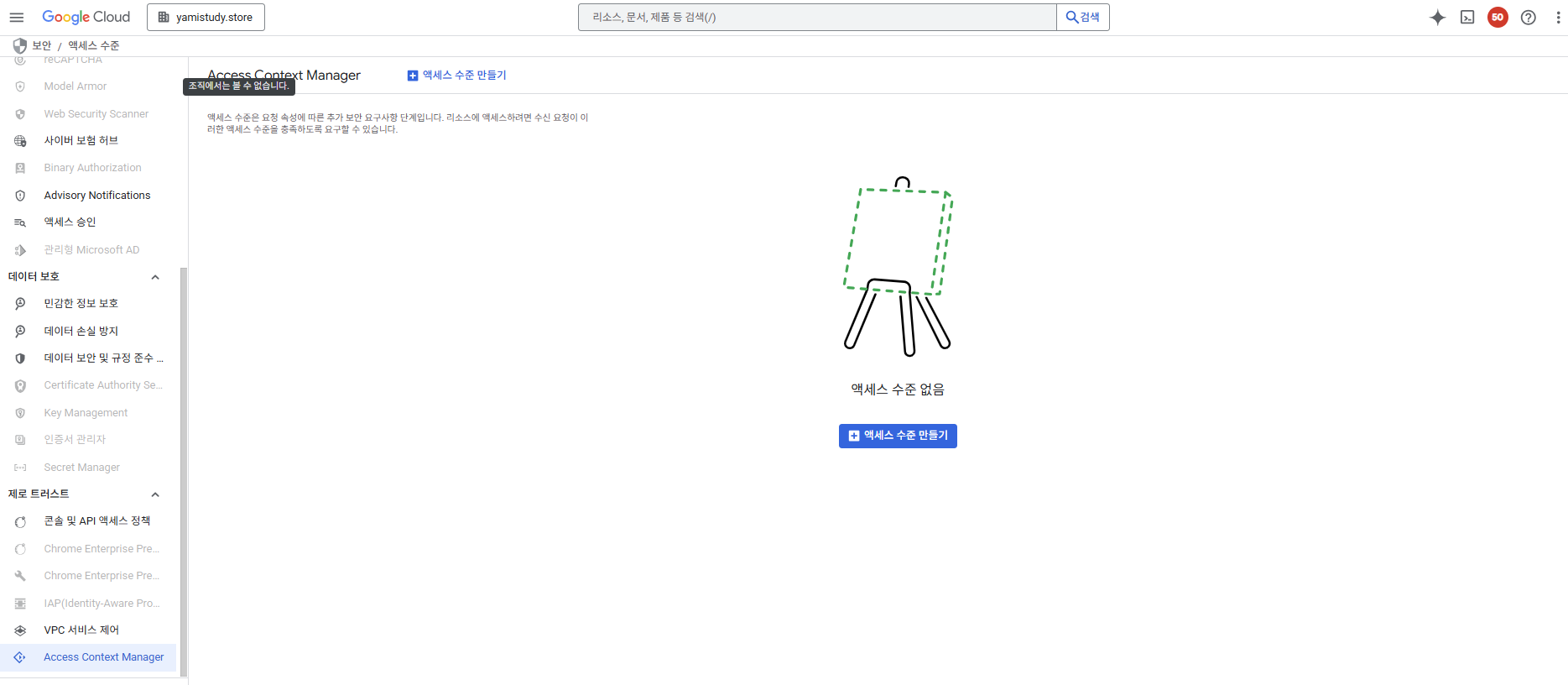Collapse the 데이터 보호 section
Screen dimensions: 1568x685
[x=155, y=277]
